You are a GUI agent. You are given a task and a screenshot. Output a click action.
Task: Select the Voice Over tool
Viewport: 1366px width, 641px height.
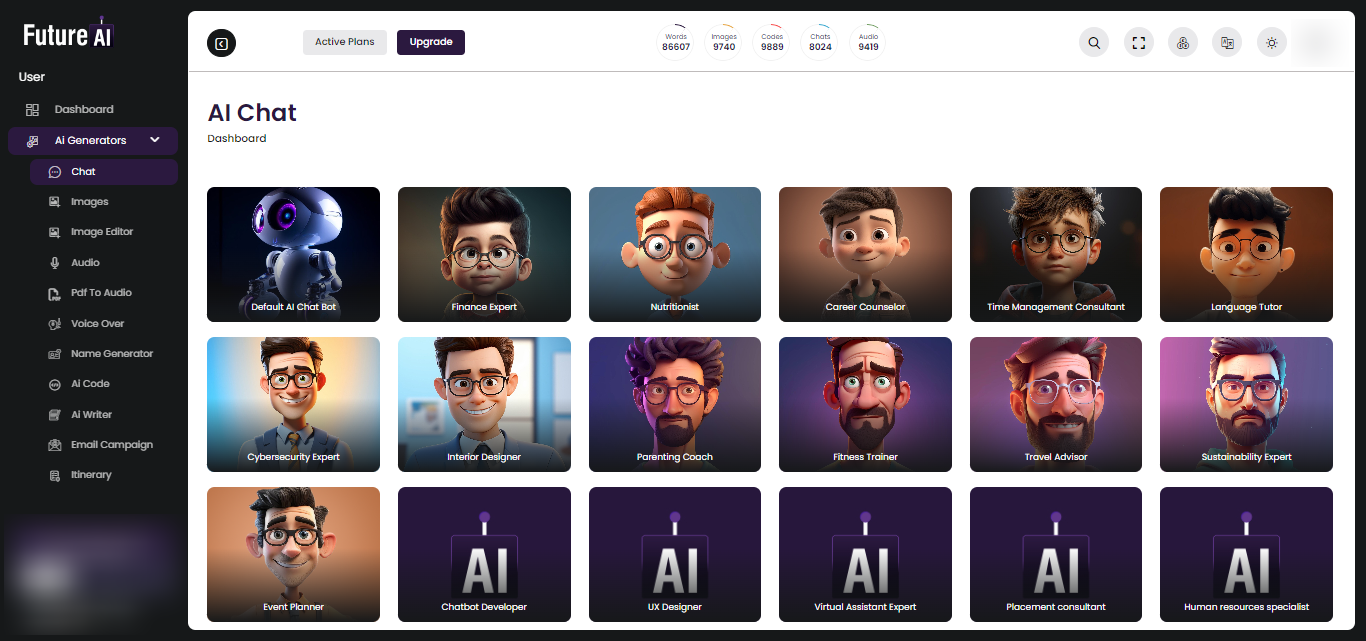[96, 323]
